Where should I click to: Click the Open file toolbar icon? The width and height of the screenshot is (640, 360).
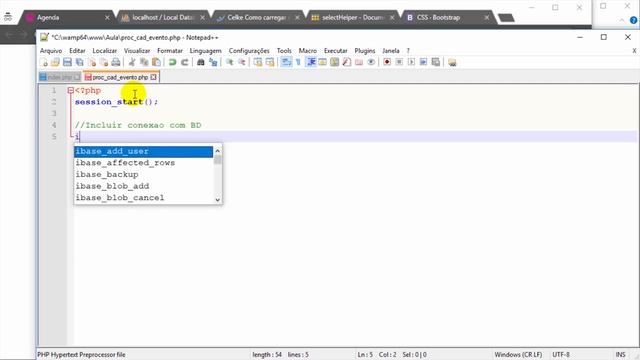tap(56, 62)
